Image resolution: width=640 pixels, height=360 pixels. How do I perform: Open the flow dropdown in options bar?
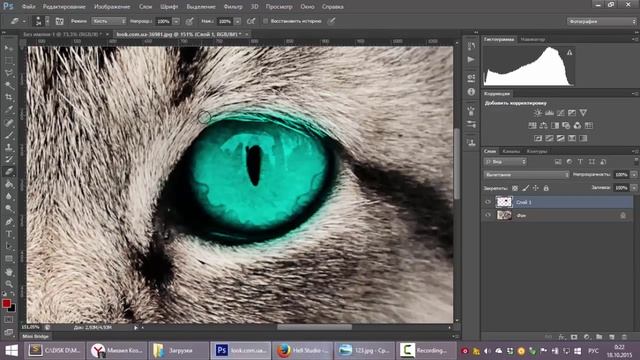238,21
